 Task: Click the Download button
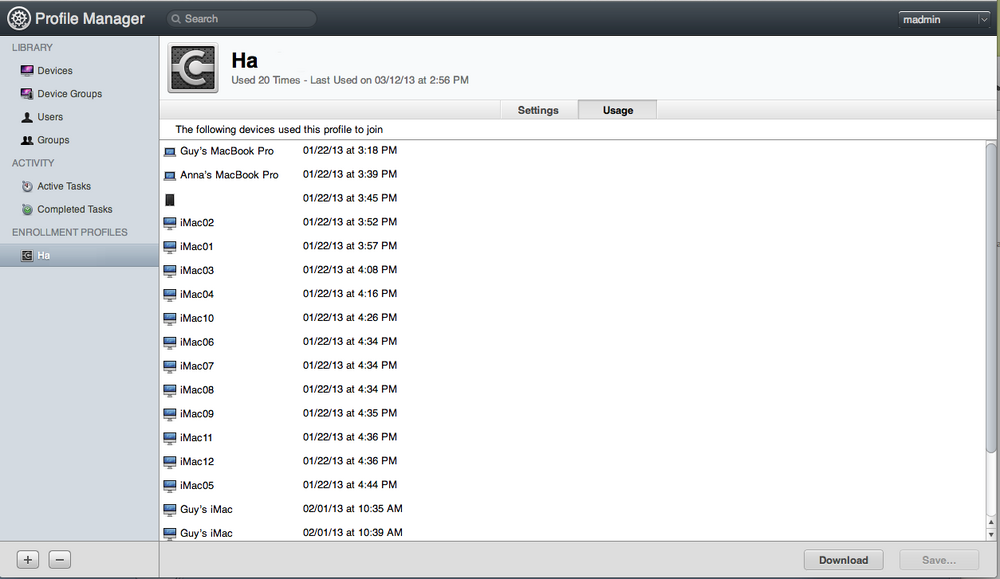pyautogui.click(x=843, y=560)
